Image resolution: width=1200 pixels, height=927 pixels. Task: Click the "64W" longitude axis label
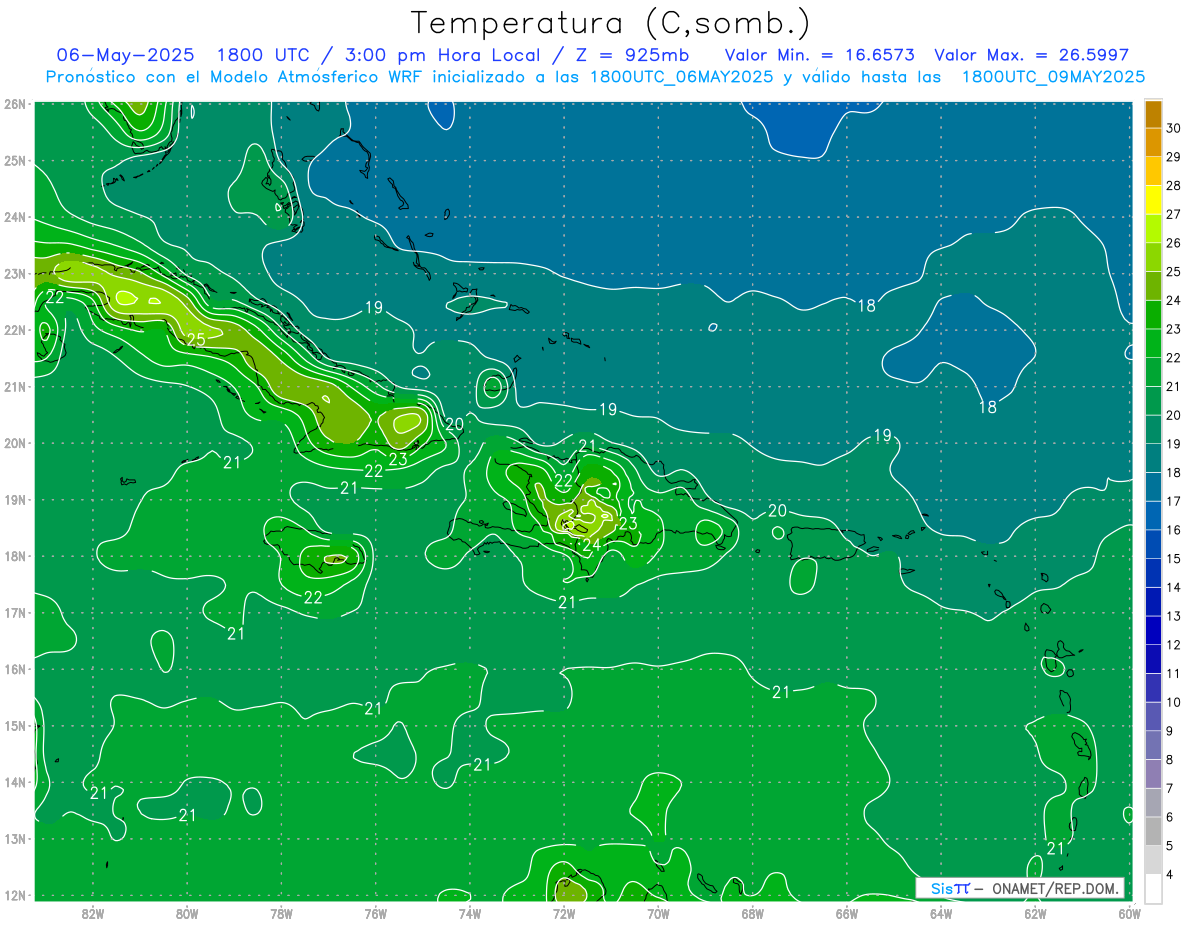pyautogui.click(x=941, y=912)
